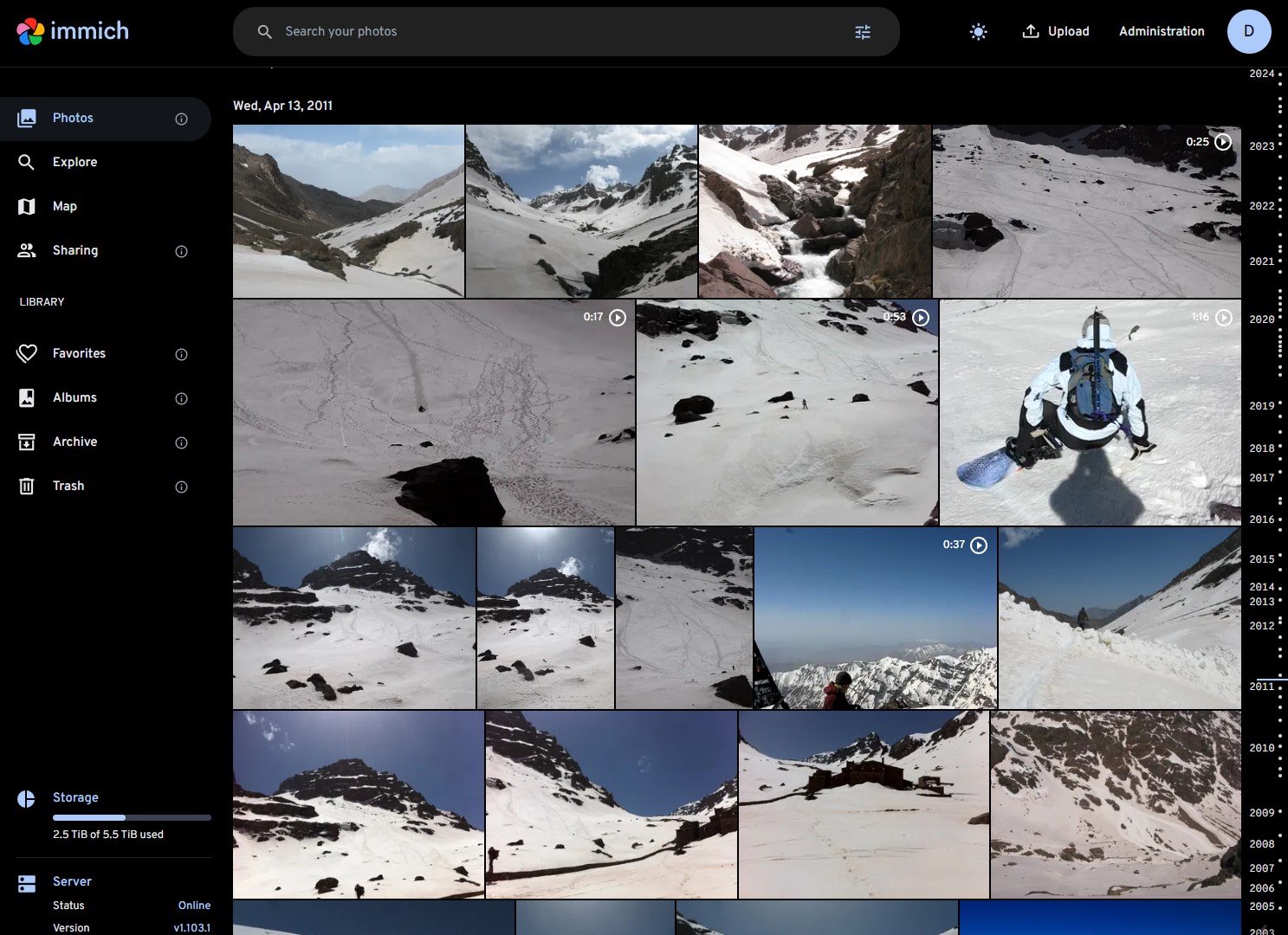Toggle light/dark theme sun icon
The image size is (1288, 935).
[978, 32]
